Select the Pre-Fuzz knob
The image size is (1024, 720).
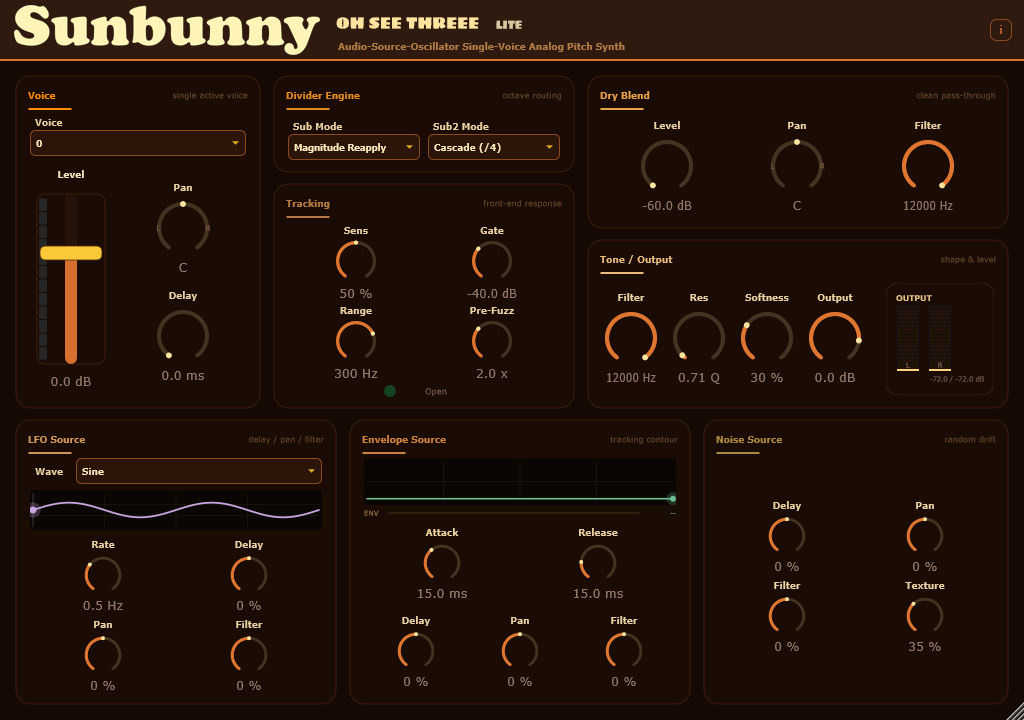click(492, 340)
